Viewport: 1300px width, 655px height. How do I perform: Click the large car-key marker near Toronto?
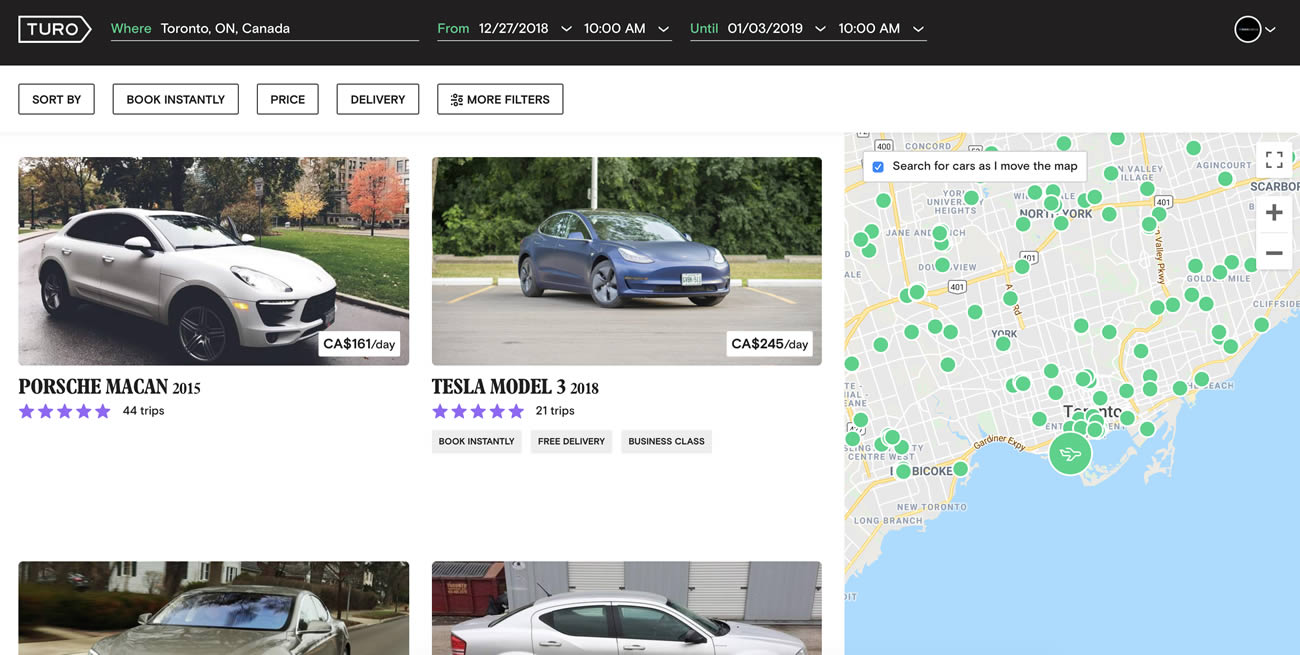tap(1070, 454)
